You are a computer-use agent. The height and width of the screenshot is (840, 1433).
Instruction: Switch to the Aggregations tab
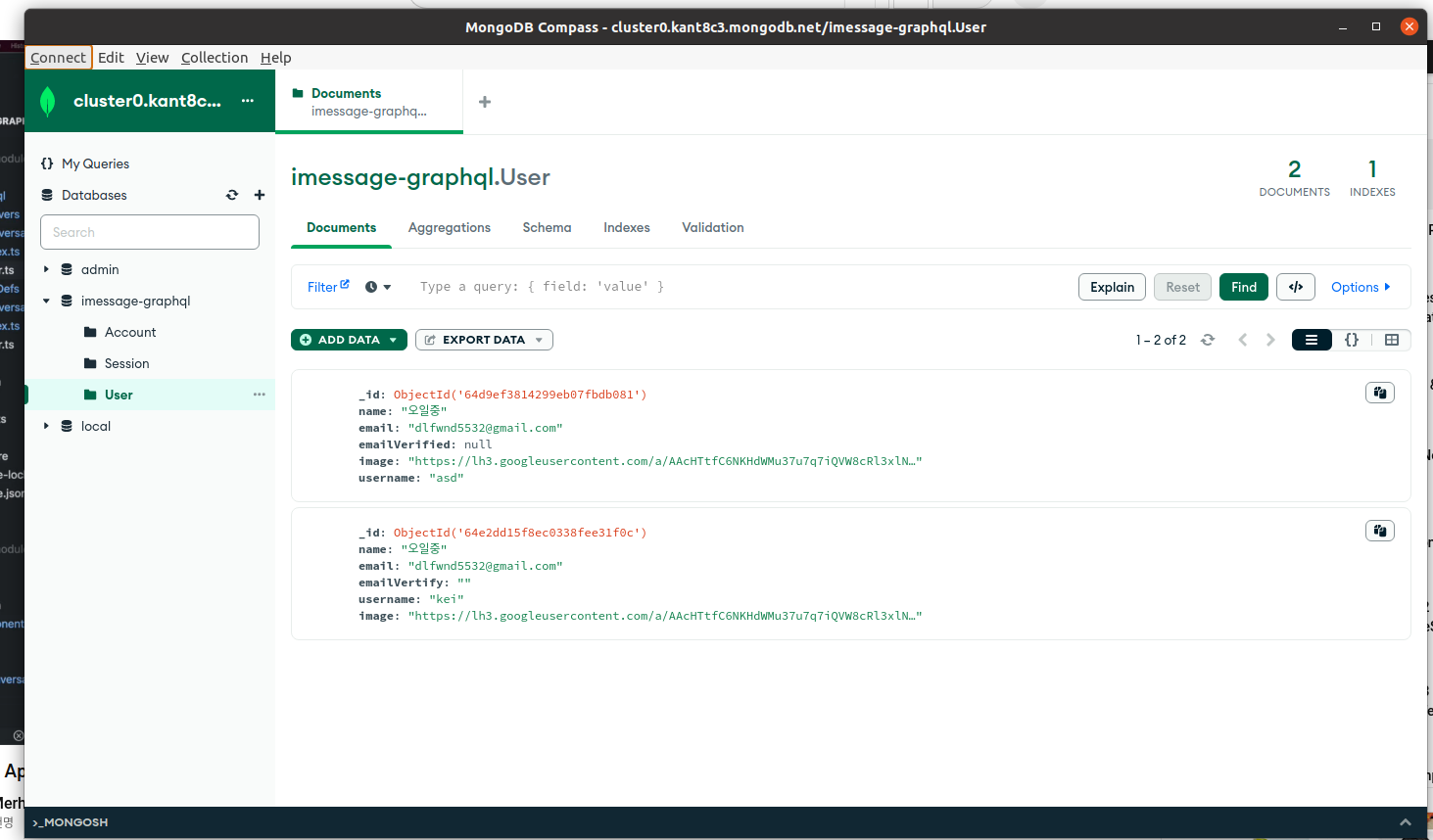(x=450, y=227)
